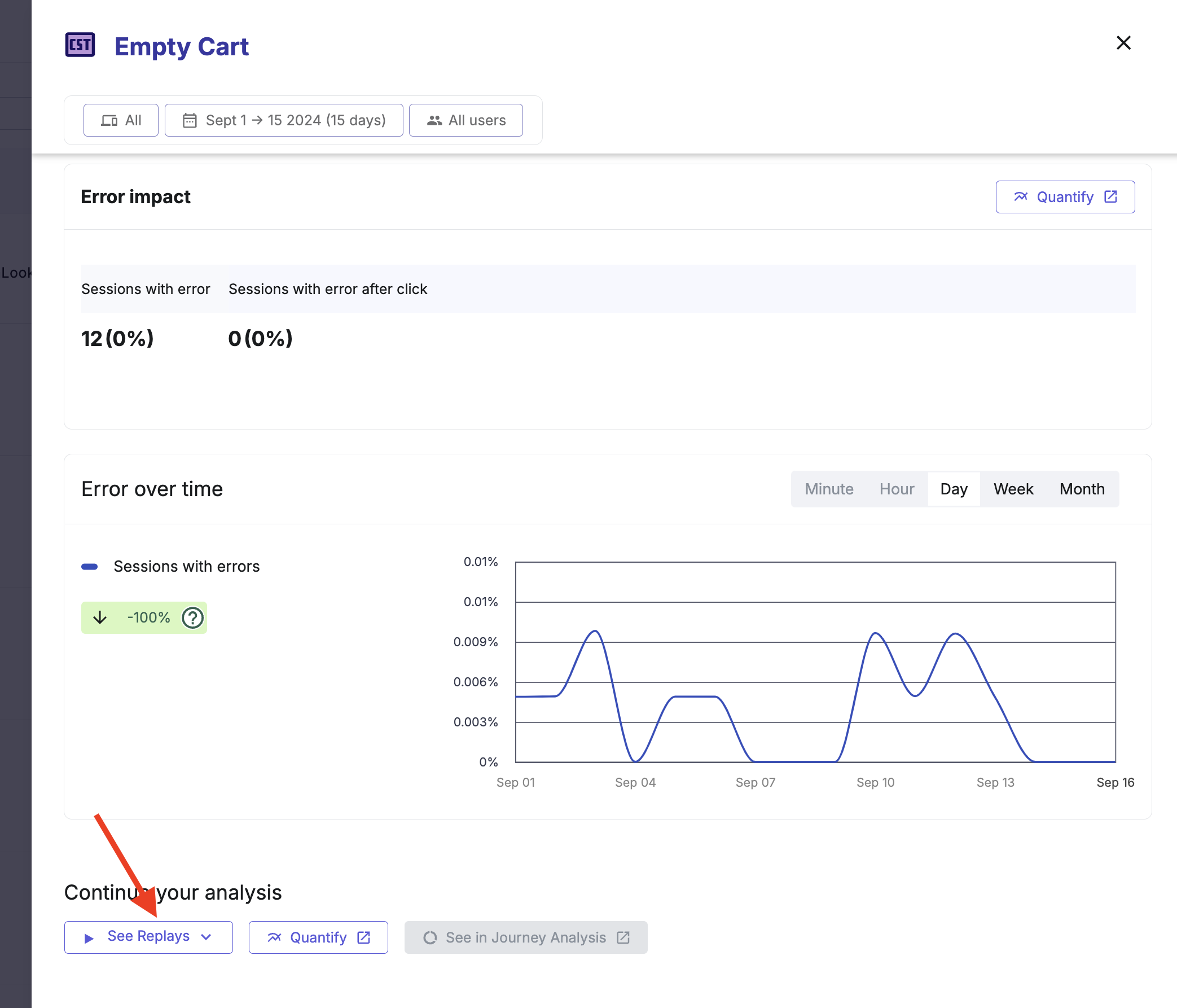Close the Empty Cart panel

(1123, 43)
